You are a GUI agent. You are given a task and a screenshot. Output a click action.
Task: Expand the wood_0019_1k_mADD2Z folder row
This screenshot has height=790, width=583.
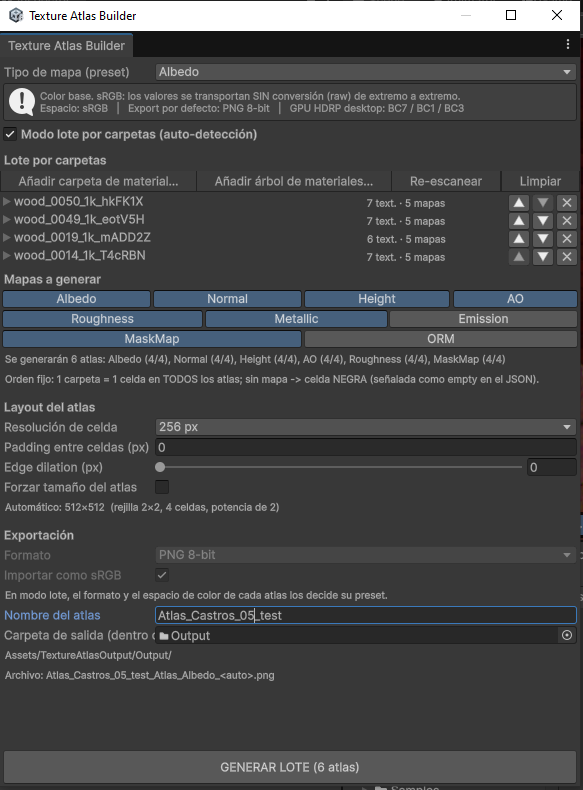[x=7, y=237]
